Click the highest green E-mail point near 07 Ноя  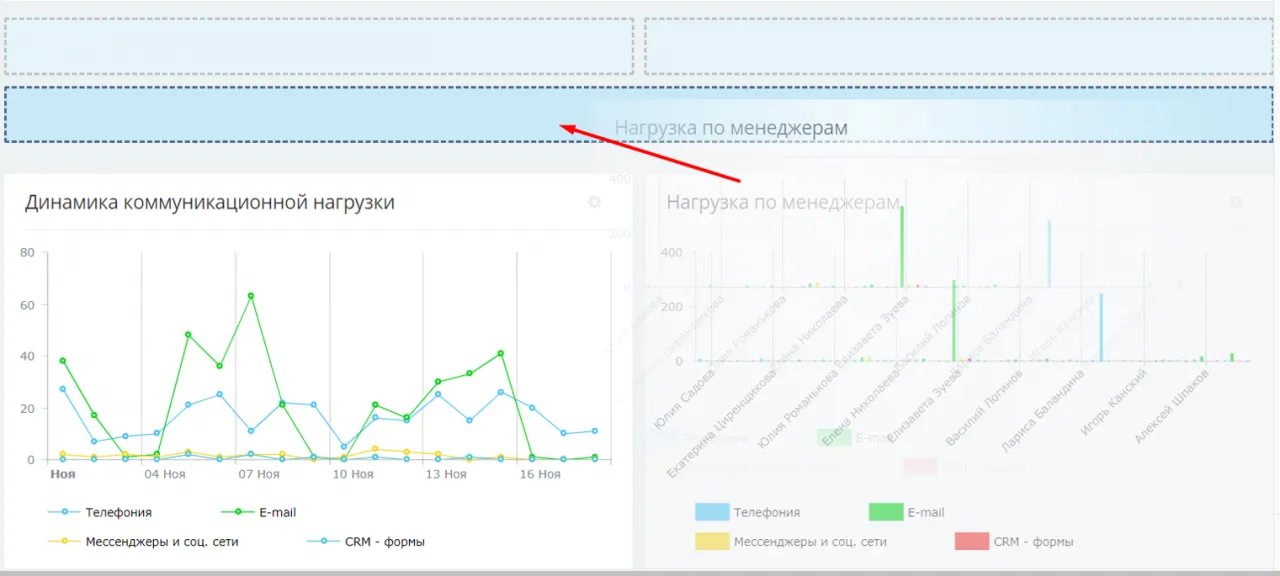(x=250, y=296)
